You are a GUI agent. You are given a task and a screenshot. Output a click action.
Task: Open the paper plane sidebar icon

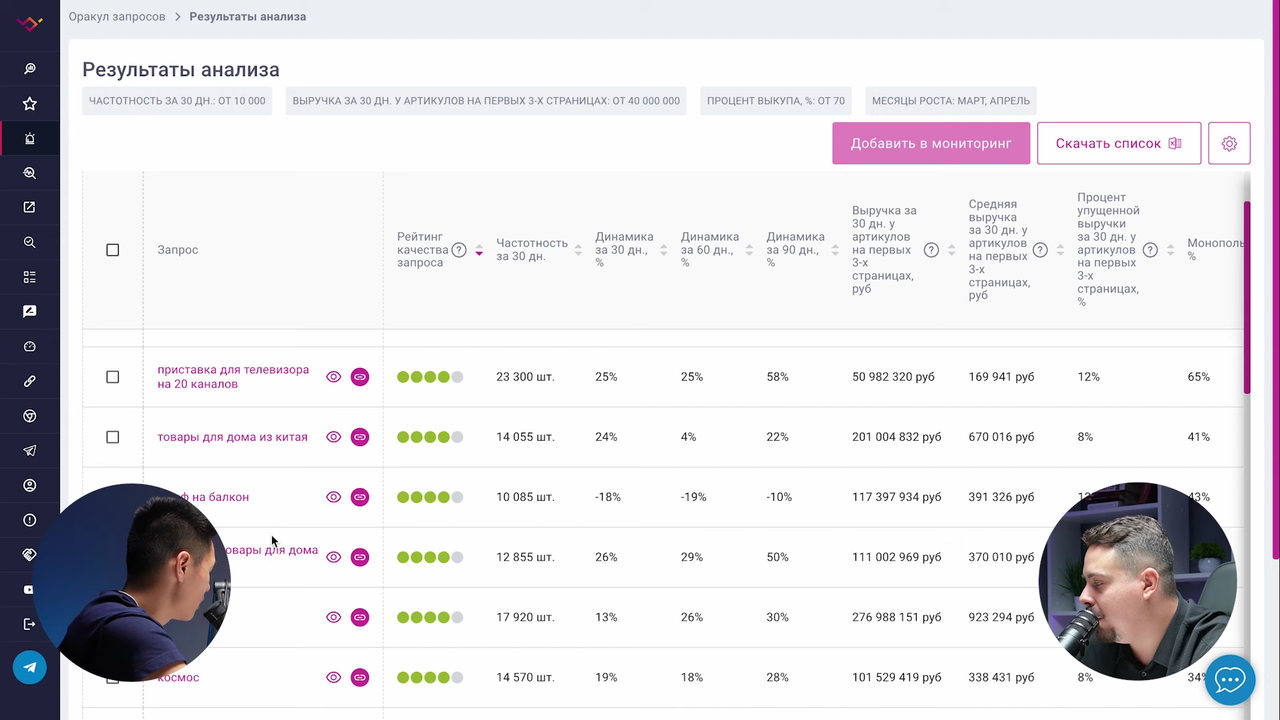pyautogui.click(x=30, y=451)
